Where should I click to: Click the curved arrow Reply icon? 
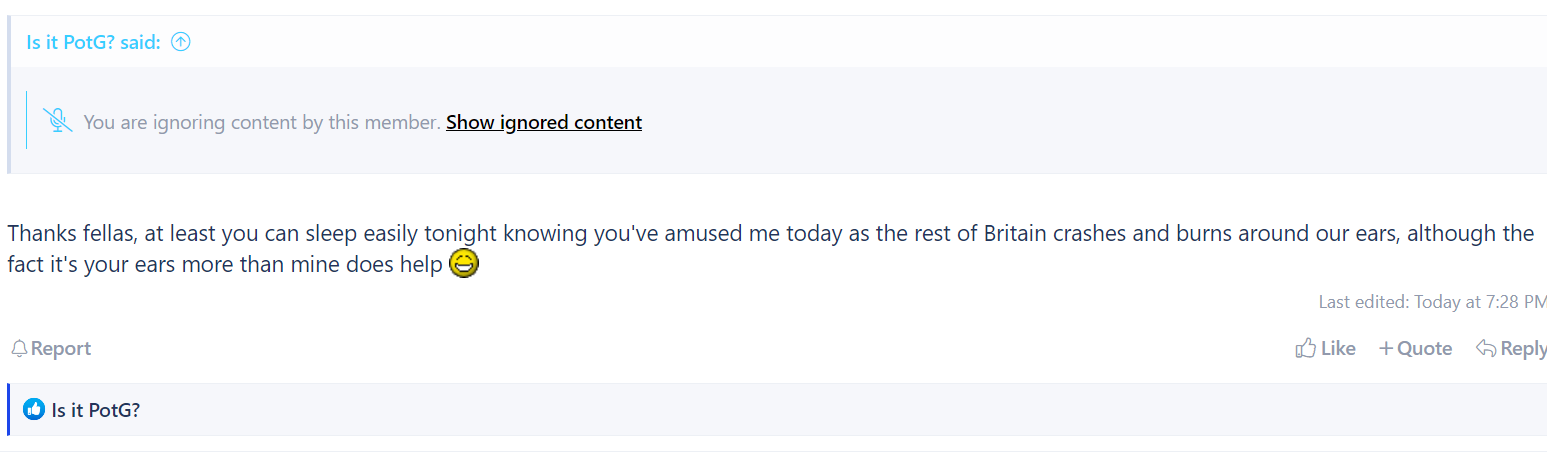point(1486,348)
